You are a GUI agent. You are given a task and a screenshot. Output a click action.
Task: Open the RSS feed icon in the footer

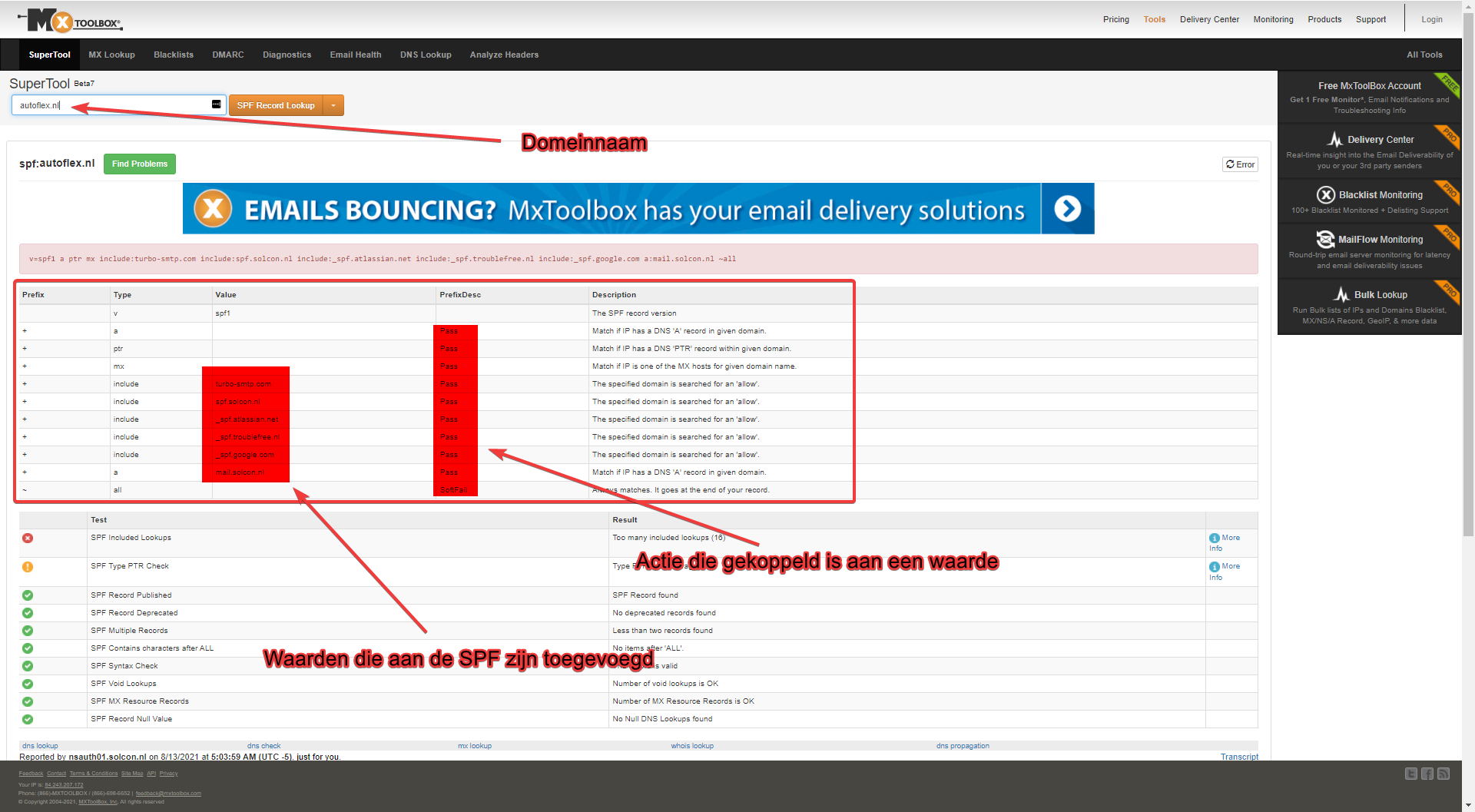[x=1443, y=774]
